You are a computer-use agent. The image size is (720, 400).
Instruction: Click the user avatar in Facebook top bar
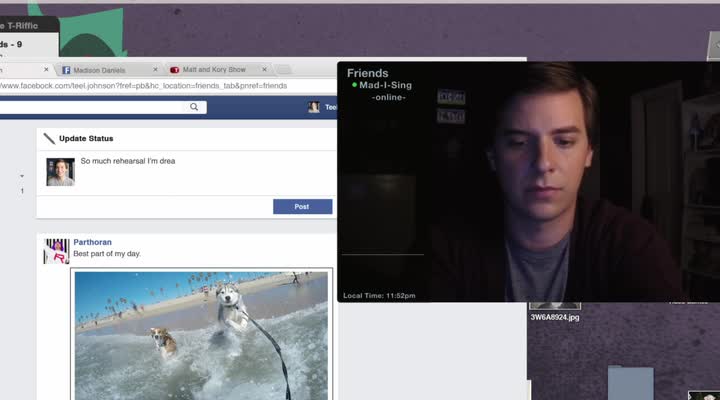coord(314,107)
